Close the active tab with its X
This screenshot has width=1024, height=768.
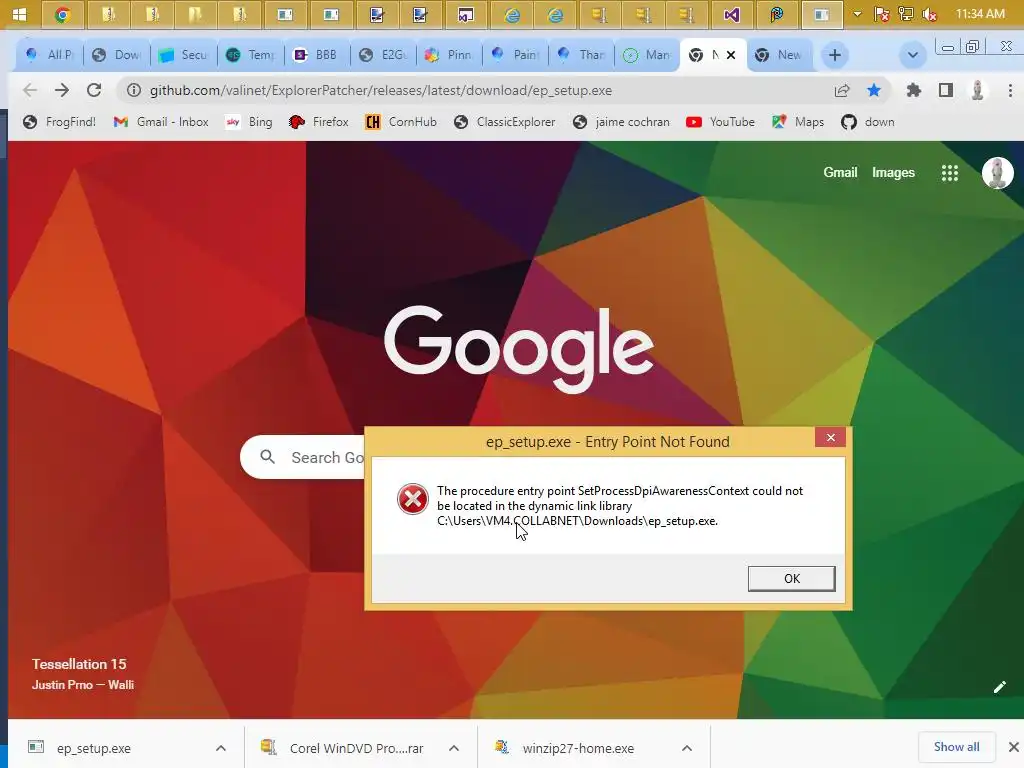(731, 55)
